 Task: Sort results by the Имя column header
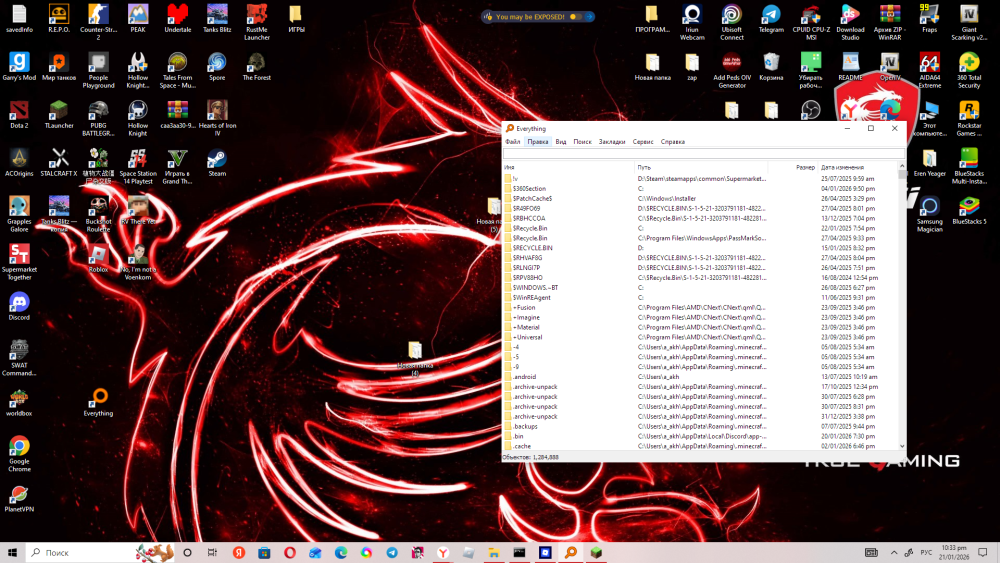tap(568, 167)
